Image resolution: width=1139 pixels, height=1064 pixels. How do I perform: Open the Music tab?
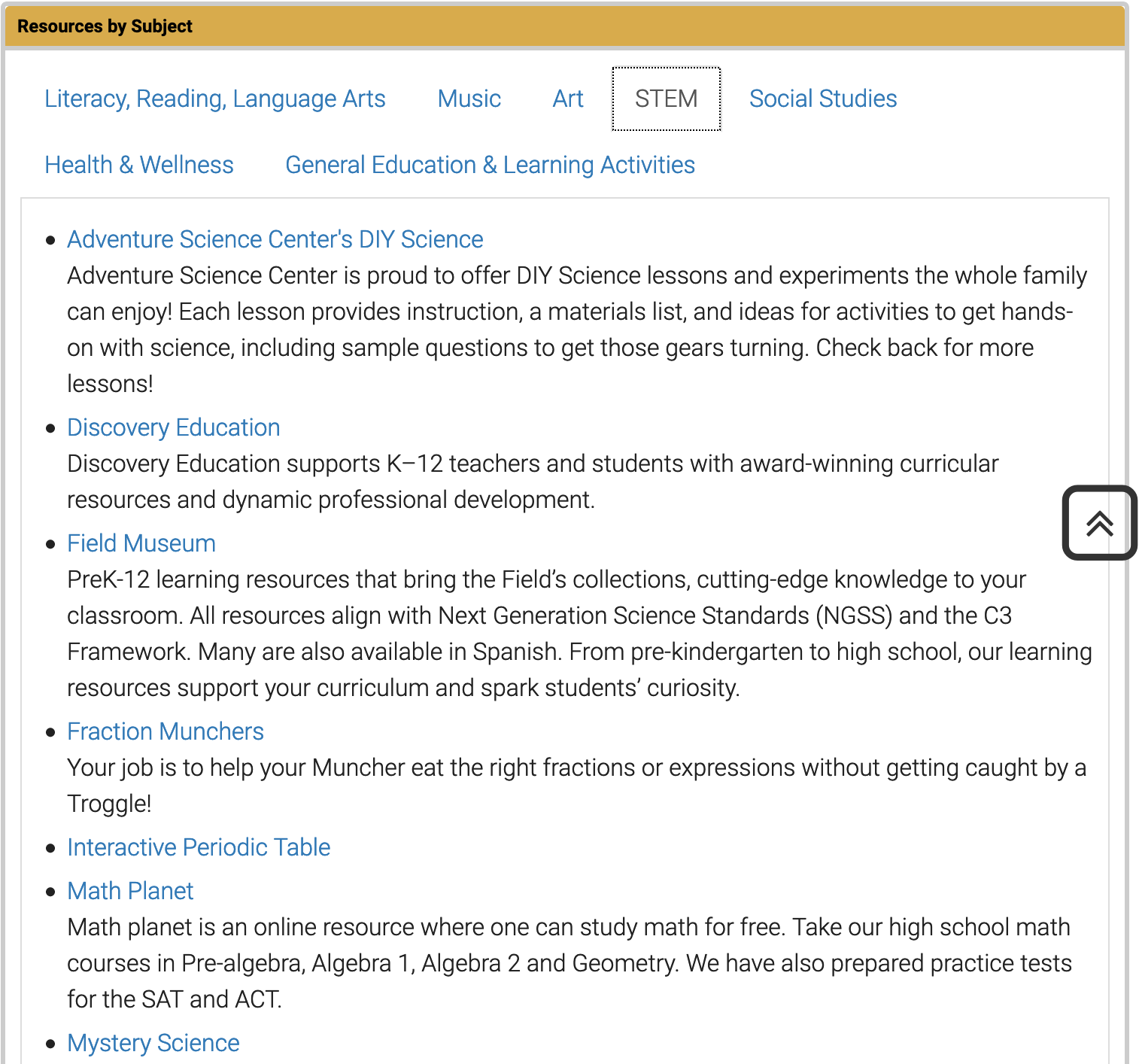pyautogui.click(x=469, y=99)
